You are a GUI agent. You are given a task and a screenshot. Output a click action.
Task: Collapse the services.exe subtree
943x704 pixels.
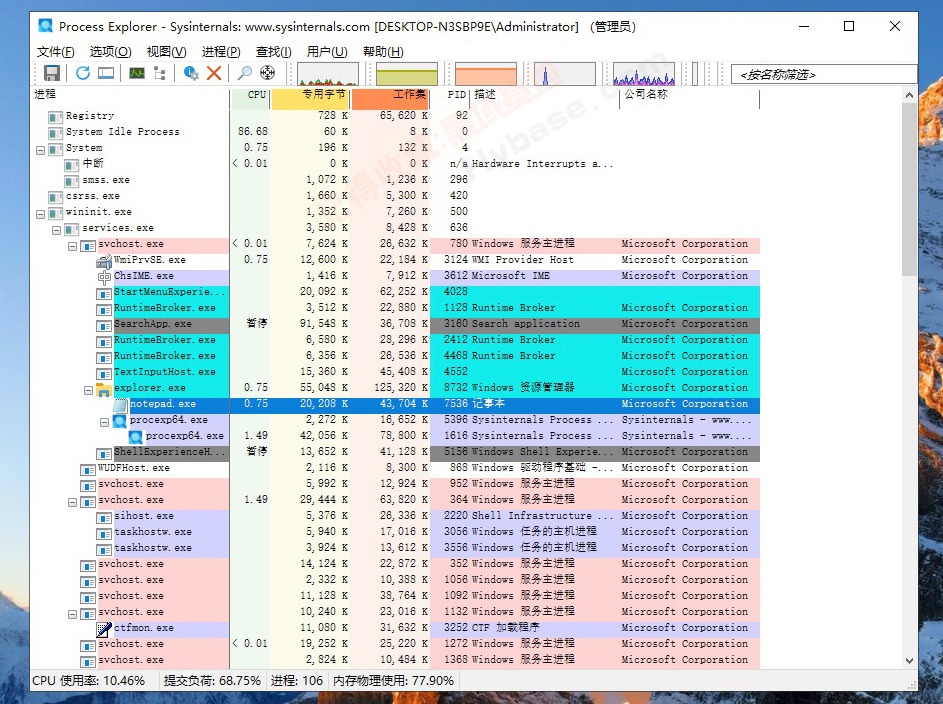coord(56,228)
